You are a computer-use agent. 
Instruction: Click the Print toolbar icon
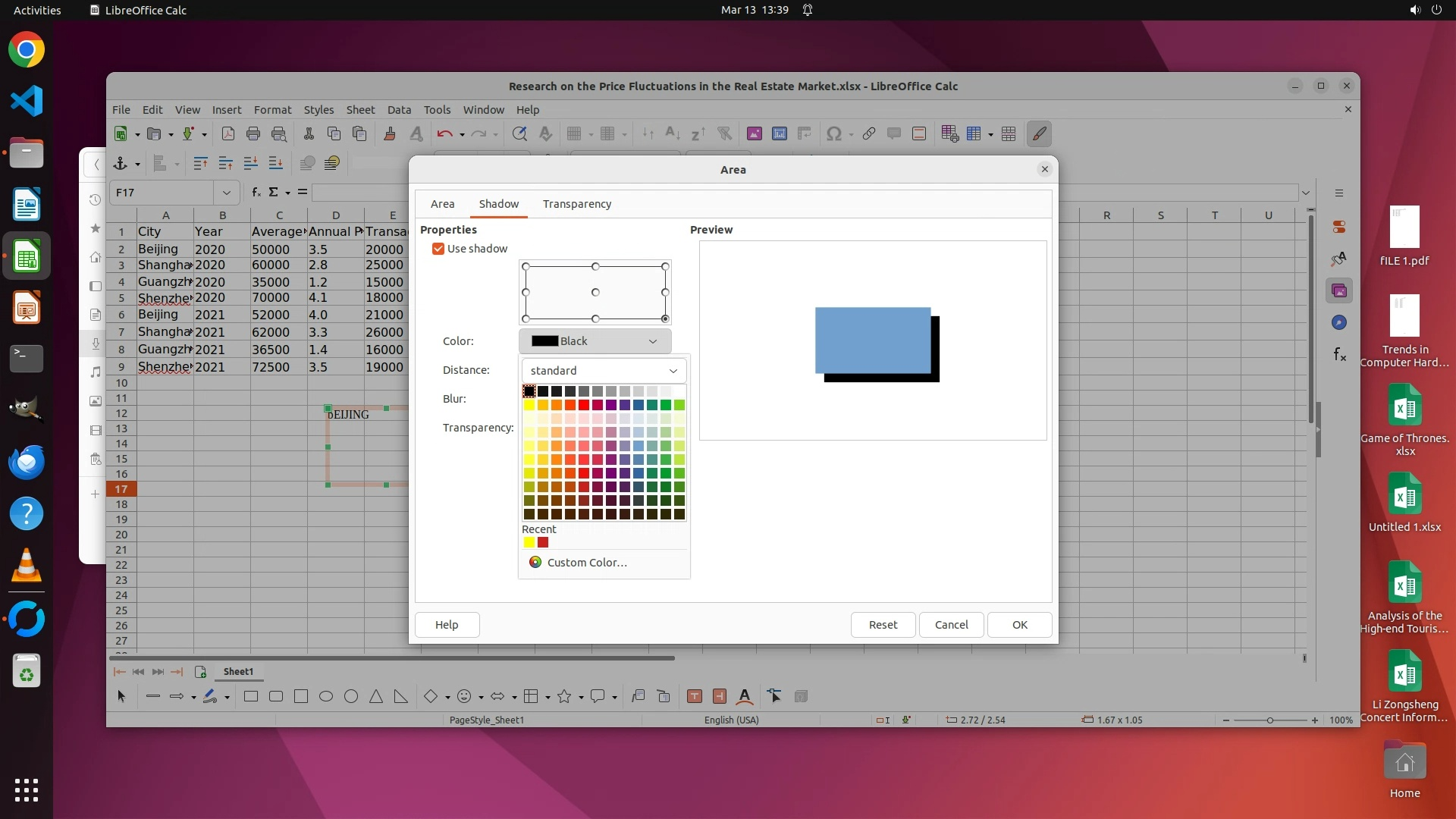coord(253,134)
